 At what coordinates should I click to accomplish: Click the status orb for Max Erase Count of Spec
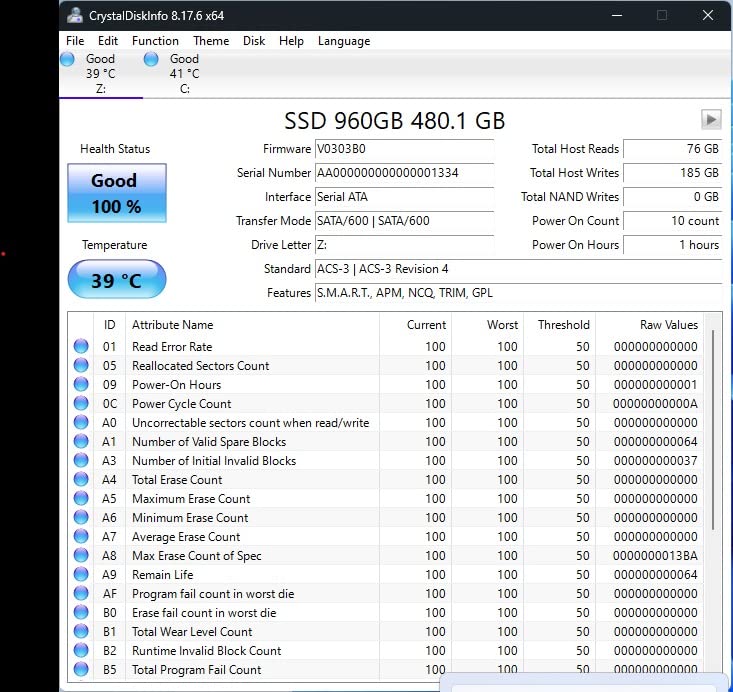tap(81, 555)
